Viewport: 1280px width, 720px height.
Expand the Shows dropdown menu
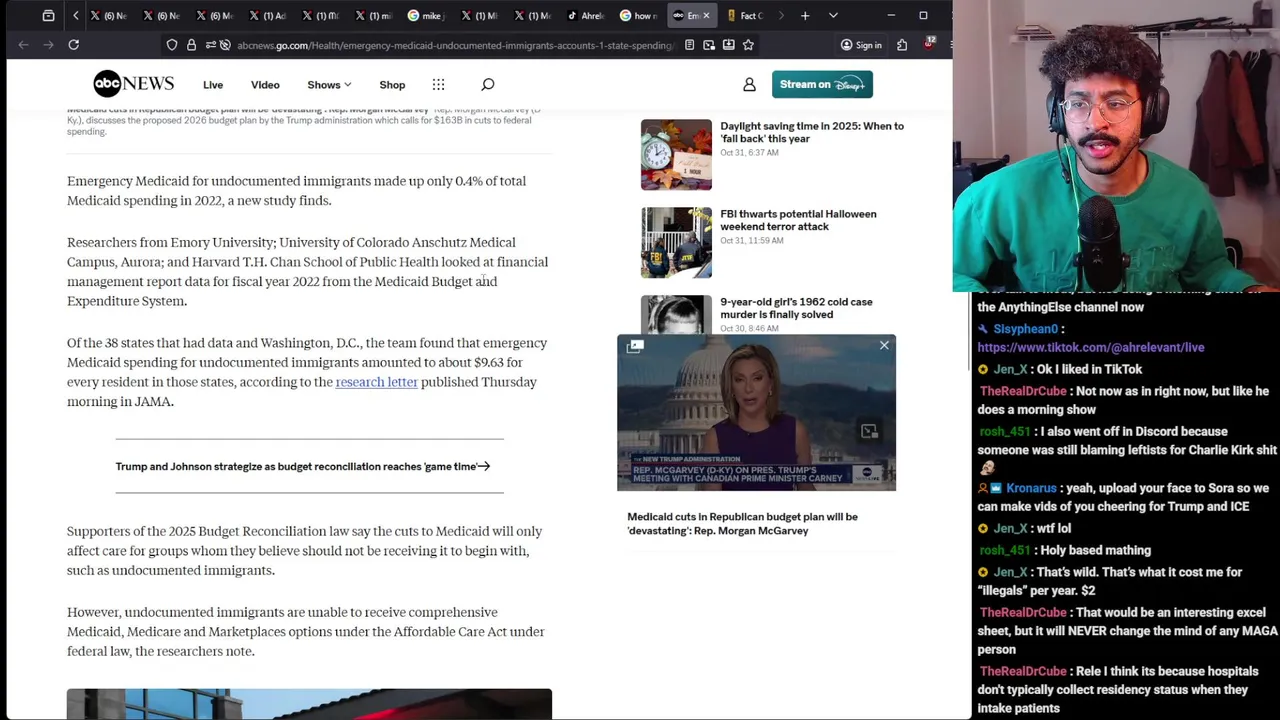(x=329, y=85)
